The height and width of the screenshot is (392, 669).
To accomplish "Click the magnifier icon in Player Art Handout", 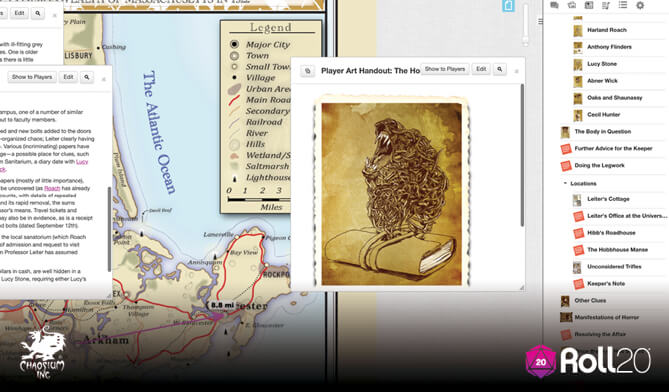I will pyautogui.click(x=500, y=69).
